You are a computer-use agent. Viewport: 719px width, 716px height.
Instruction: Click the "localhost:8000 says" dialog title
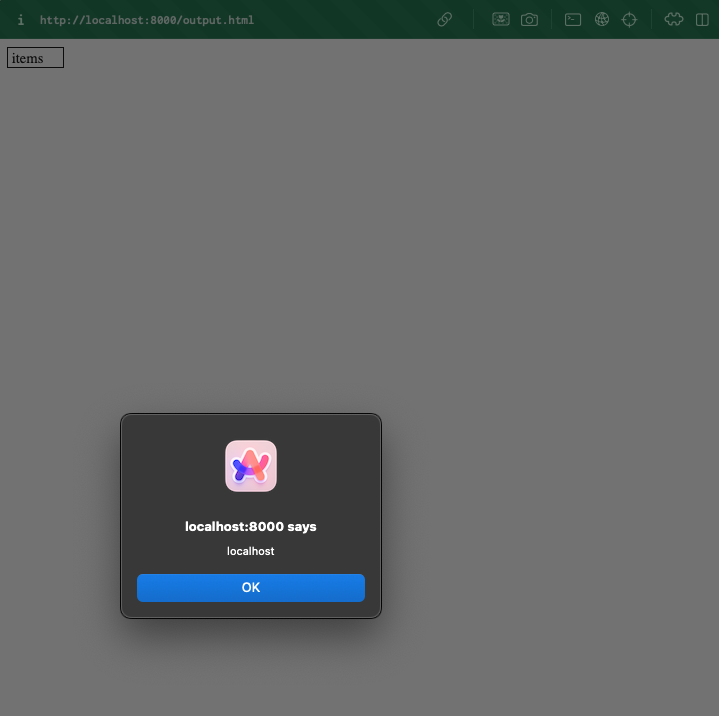pyautogui.click(x=251, y=527)
